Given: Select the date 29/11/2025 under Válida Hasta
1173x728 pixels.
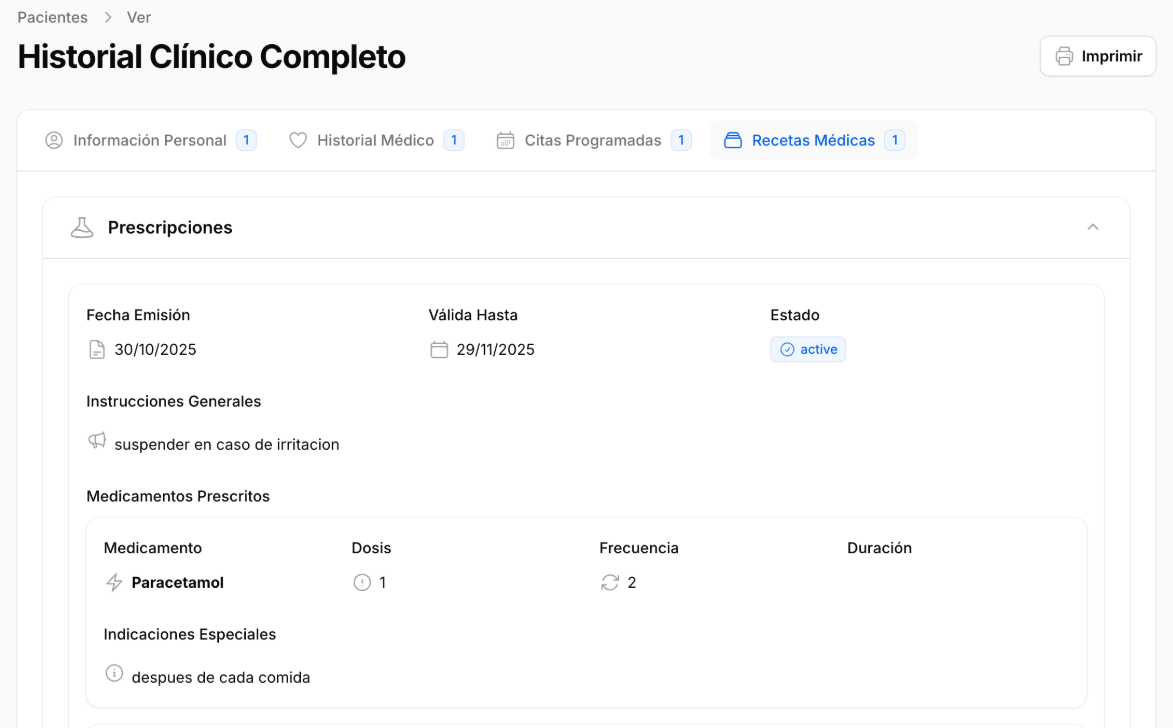Looking at the screenshot, I should [496, 349].
